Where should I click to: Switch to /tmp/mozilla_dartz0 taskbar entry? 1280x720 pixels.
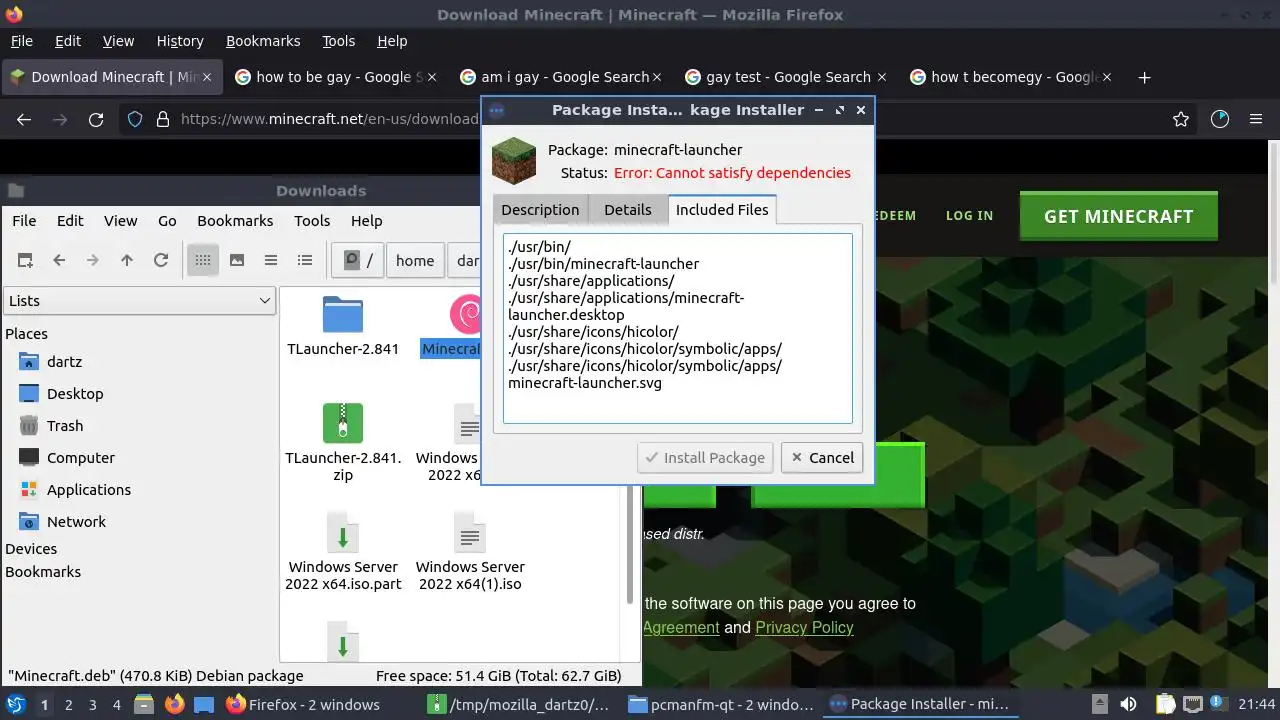519,704
